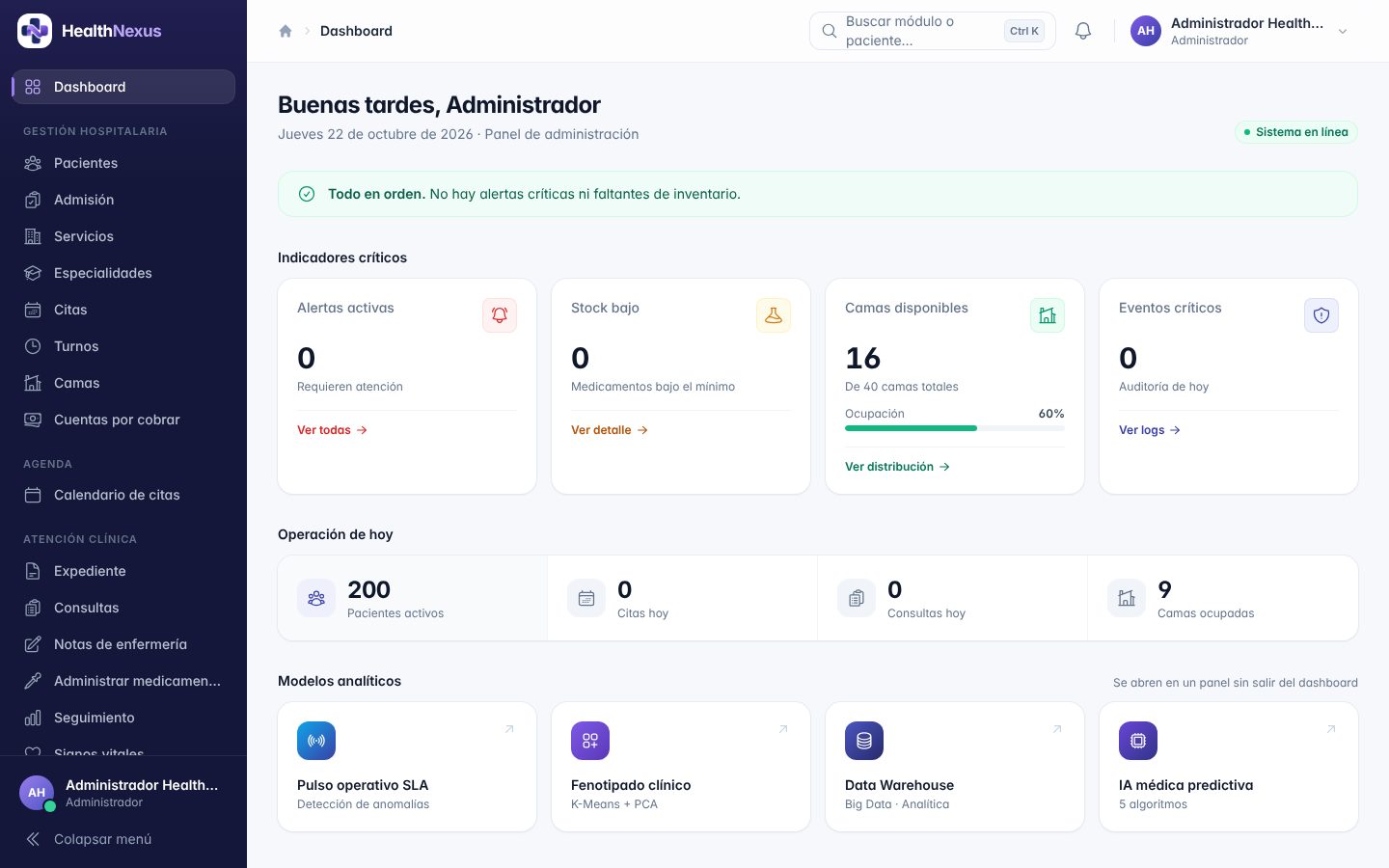This screenshot has height=868, width=1389.
Task: Click the Ocupación progress bar
Action: tap(955, 428)
